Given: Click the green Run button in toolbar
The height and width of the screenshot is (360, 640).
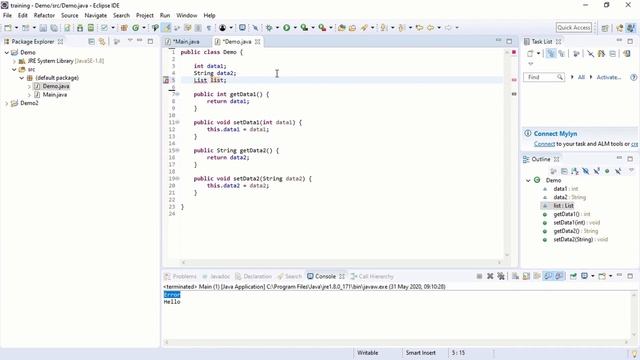Looking at the screenshot, I should tap(287, 28).
